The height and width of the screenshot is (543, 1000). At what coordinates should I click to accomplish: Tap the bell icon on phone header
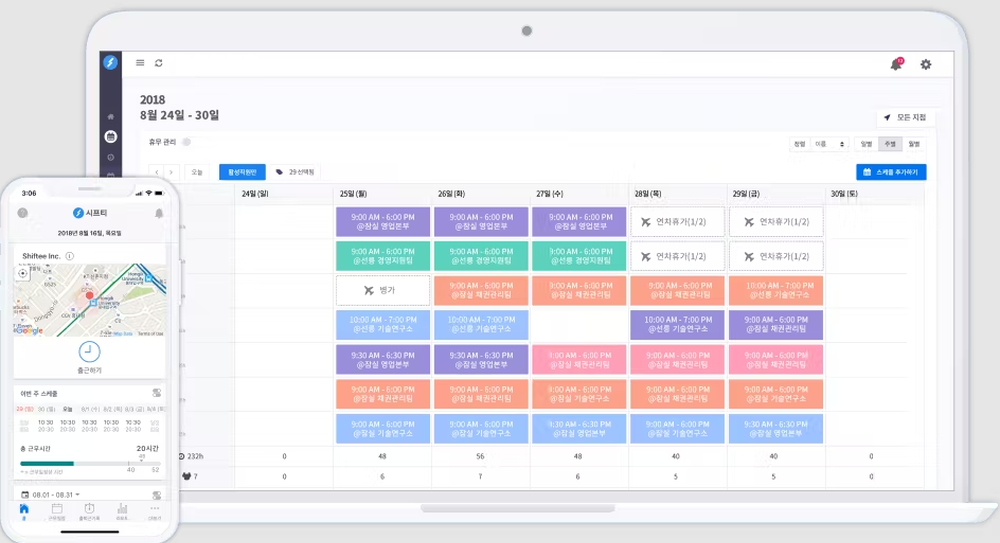[159, 213]
